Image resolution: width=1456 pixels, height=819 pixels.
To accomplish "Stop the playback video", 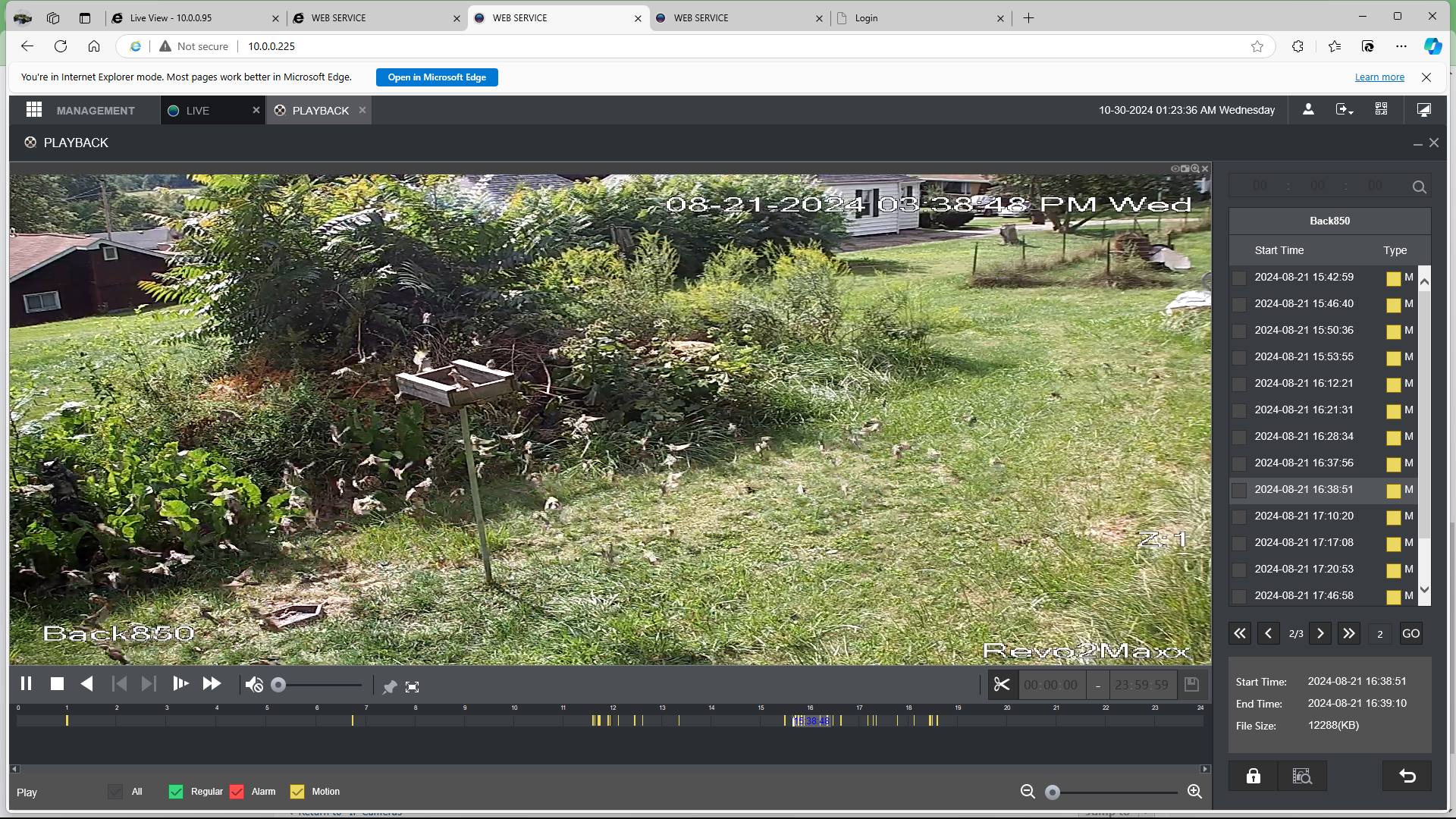I will tap(57, 684).
